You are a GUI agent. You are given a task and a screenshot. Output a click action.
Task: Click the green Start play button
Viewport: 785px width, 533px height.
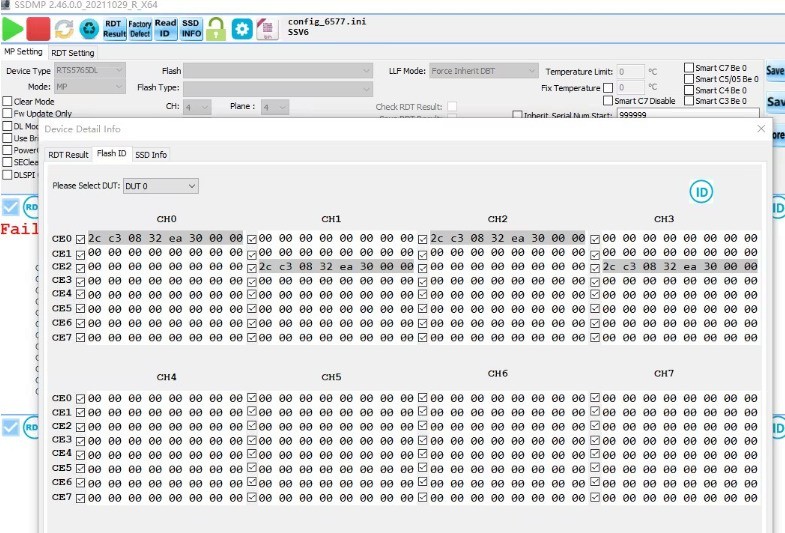(x=13, y=29)
